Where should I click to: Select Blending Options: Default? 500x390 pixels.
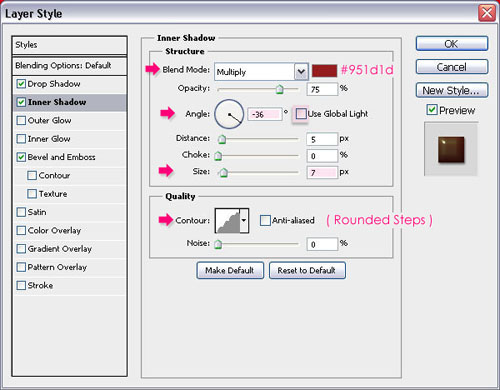point(70,66)
